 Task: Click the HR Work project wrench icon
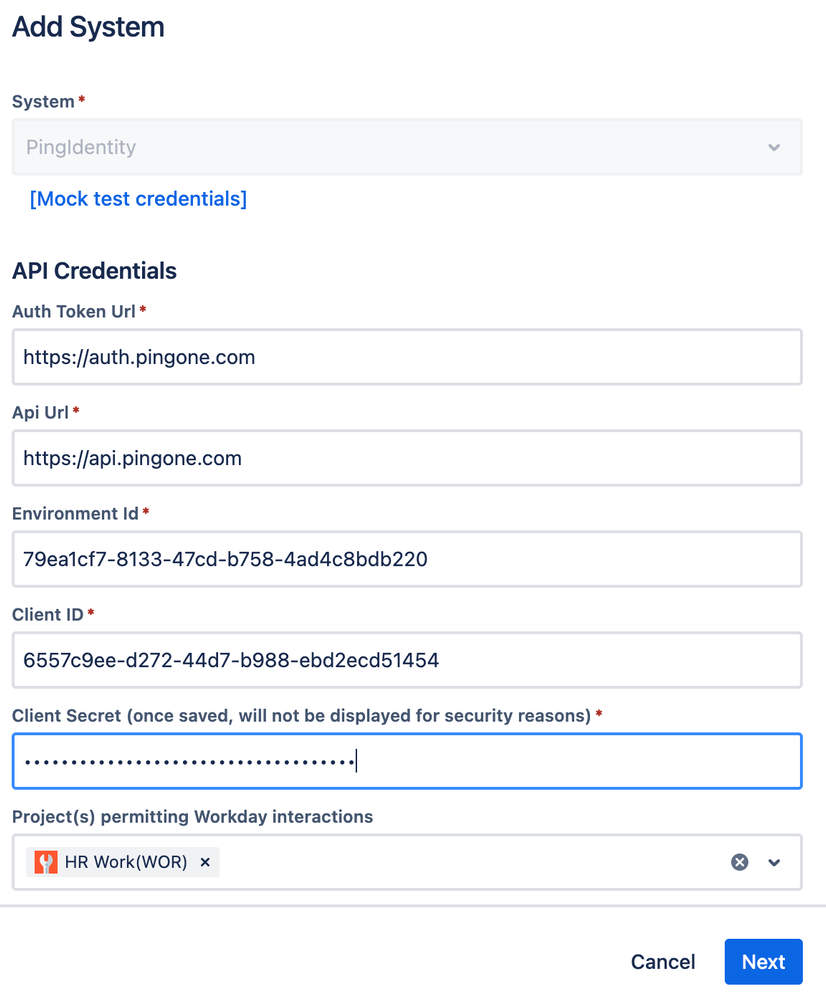(46, 862)
